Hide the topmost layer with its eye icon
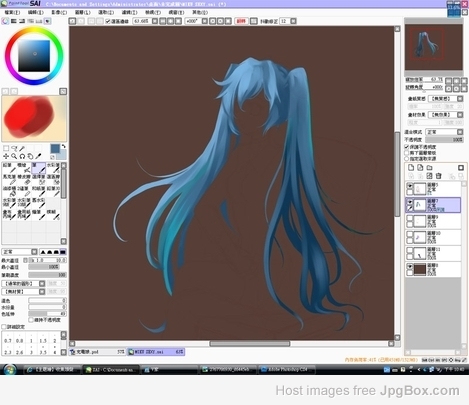 click(x=410, y=186)
